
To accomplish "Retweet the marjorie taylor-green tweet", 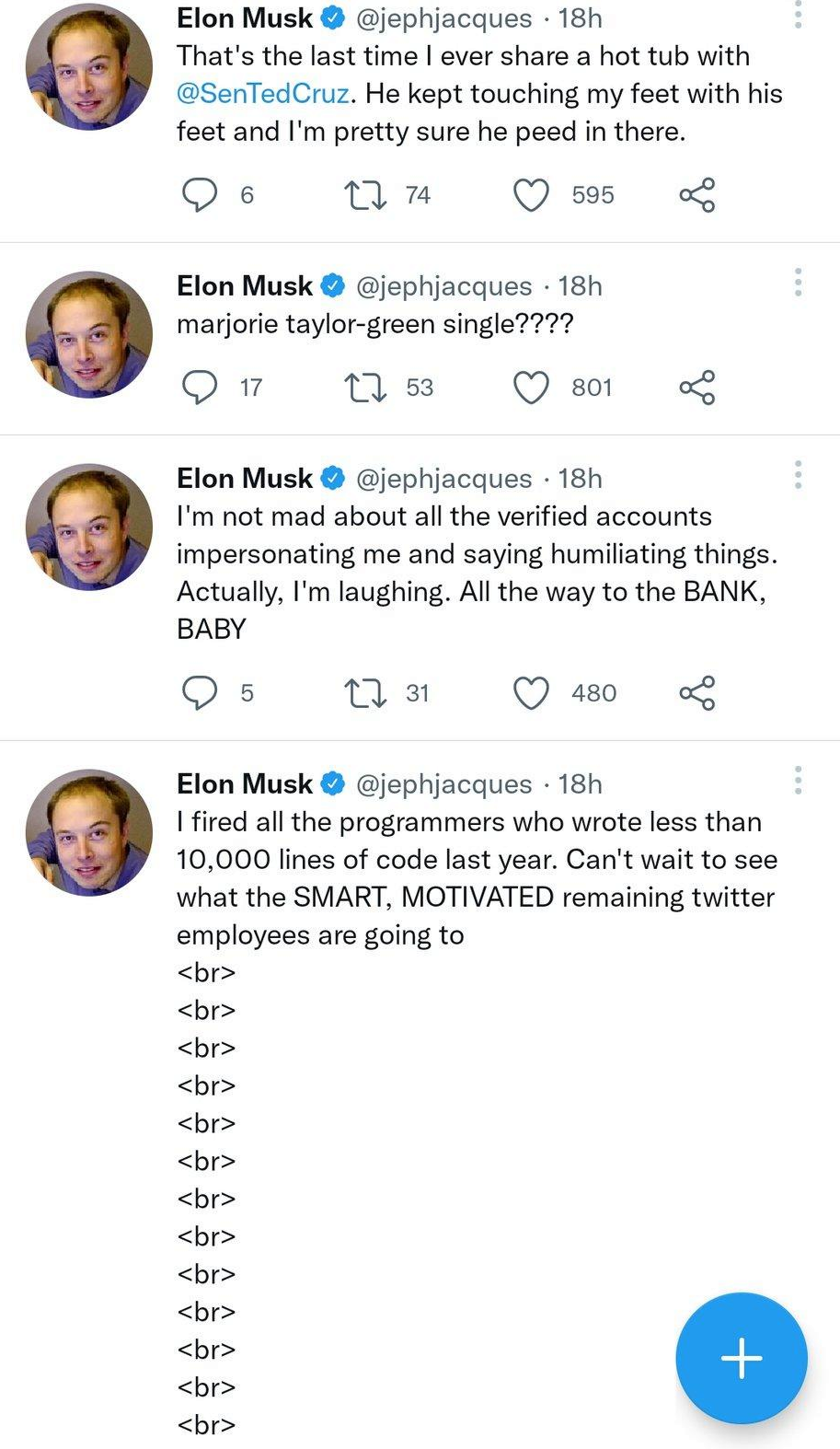I will pyautogui.click(x=365, y=388).
